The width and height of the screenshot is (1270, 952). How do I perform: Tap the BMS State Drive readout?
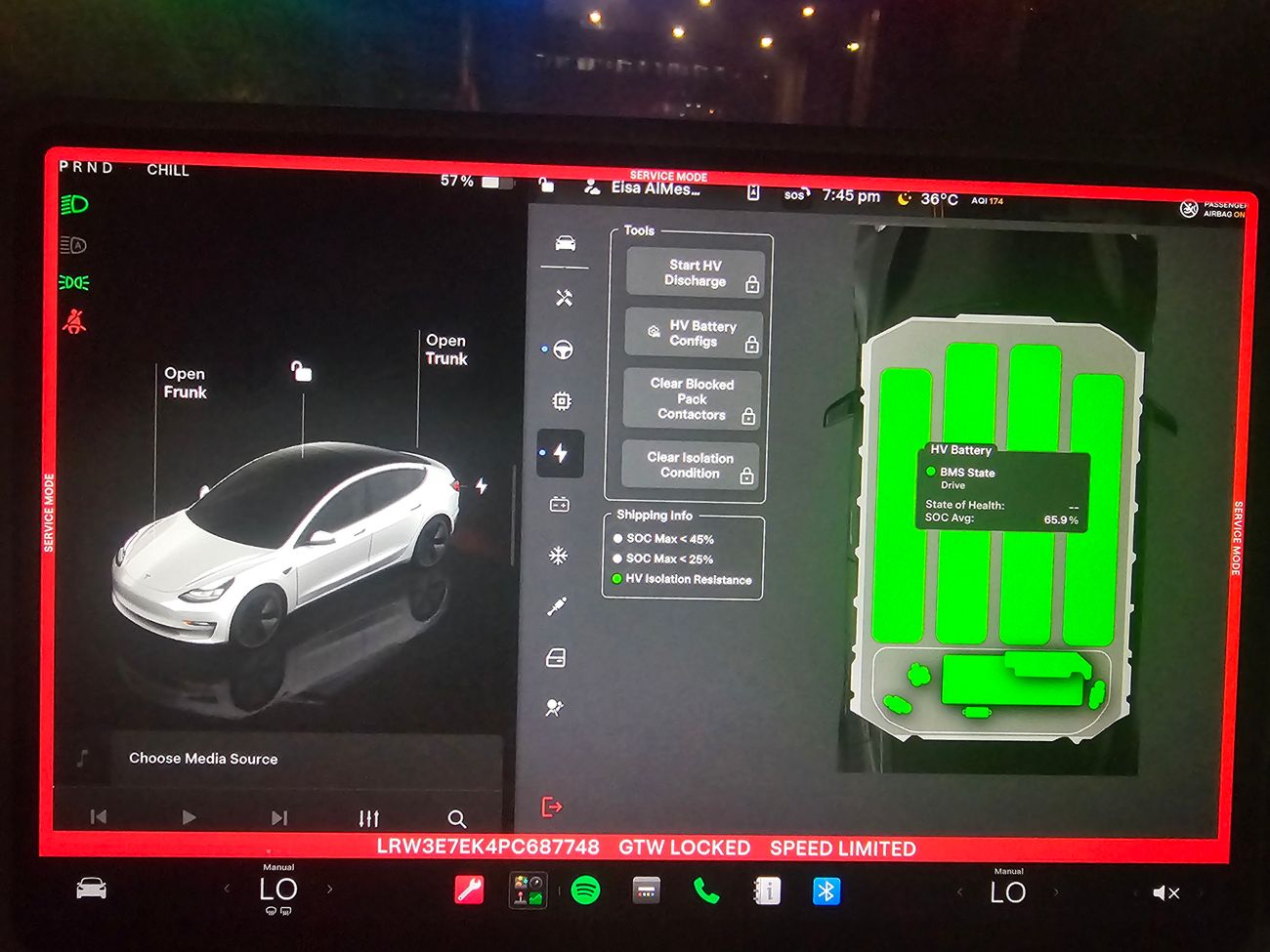click(960, 477)
